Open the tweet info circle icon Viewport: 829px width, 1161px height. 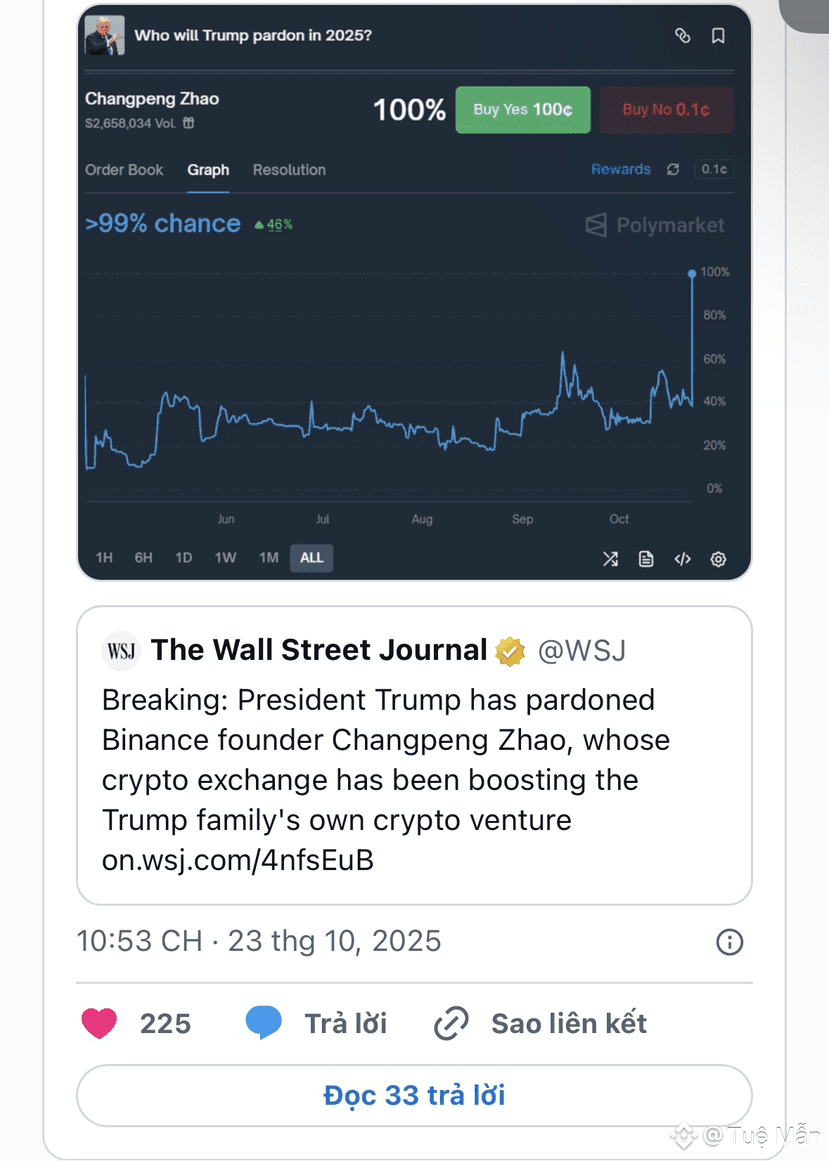pos(730,942)
